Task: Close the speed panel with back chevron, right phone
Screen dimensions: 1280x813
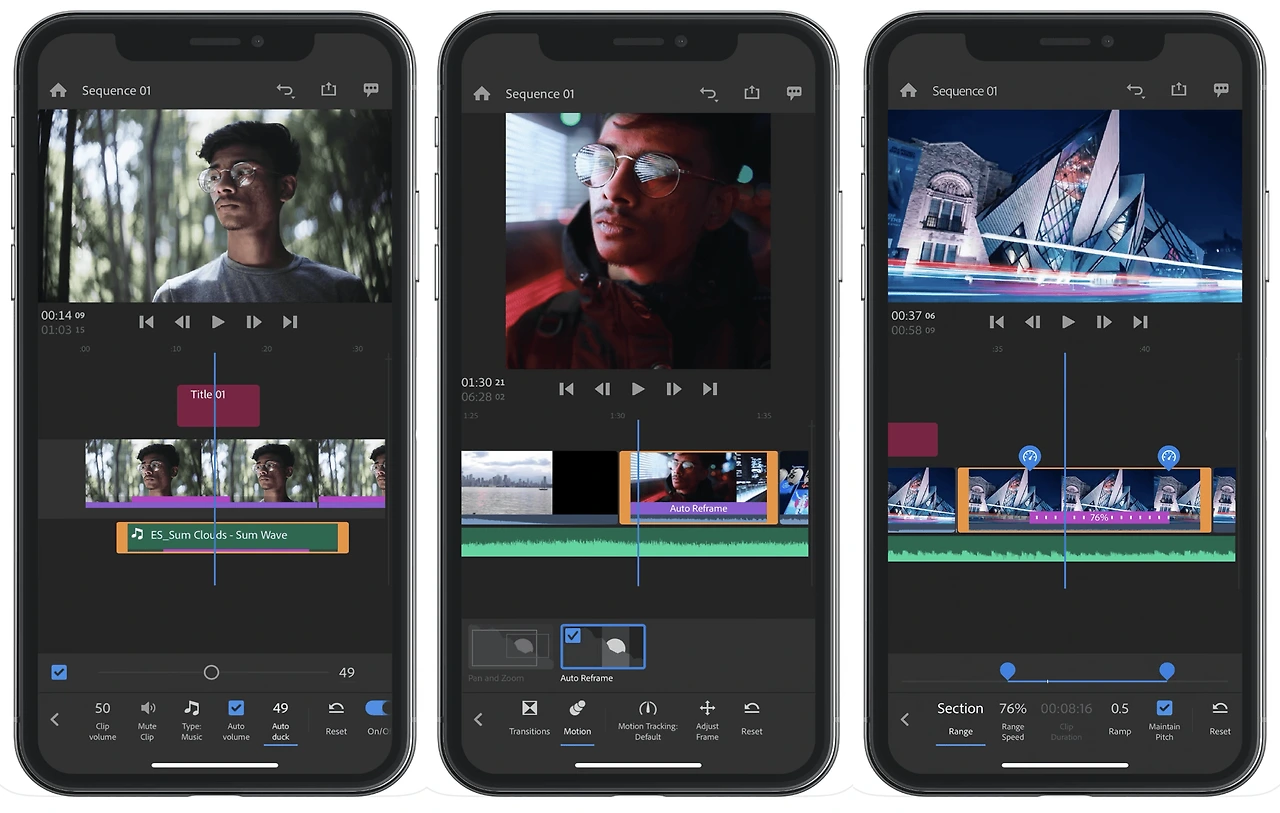Action: [905, 719]
